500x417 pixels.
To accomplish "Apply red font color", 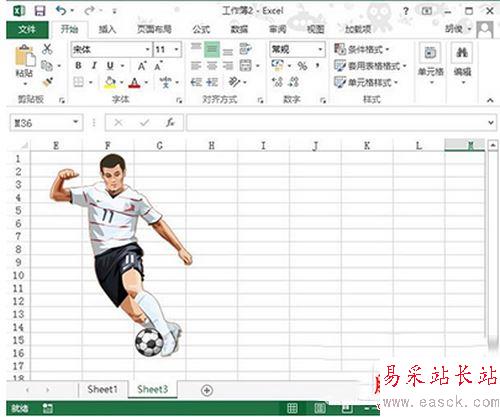I will 135,82.
